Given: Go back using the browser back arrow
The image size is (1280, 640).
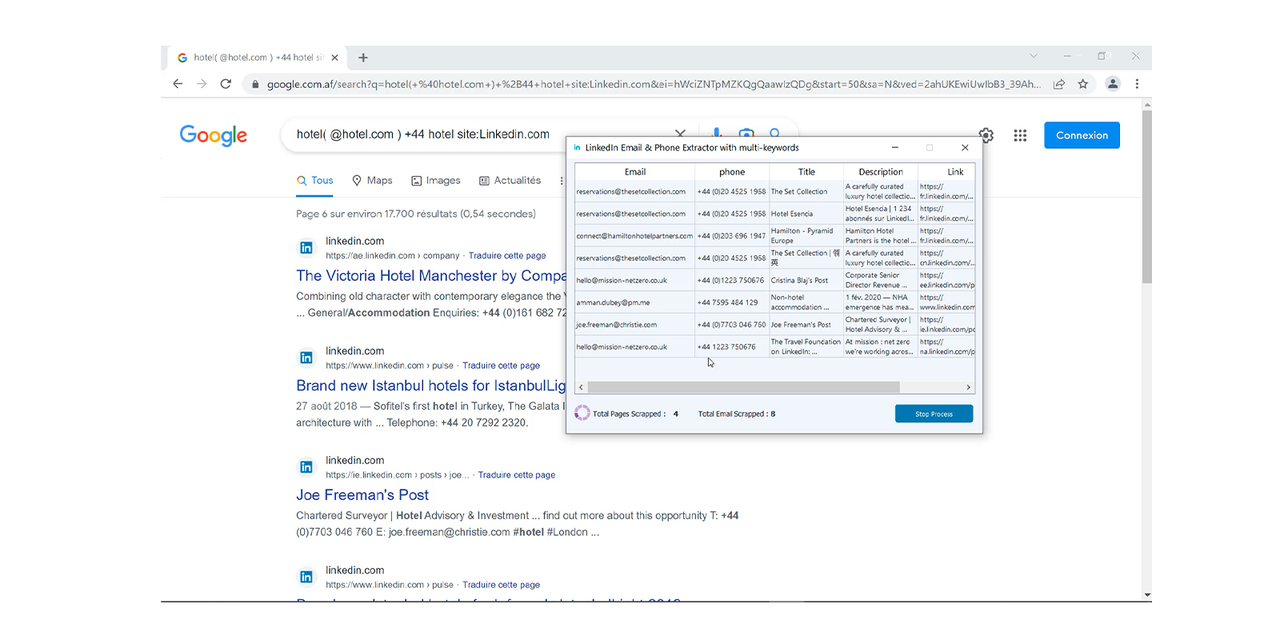Looking at the screenshot, I should (178, 84).
